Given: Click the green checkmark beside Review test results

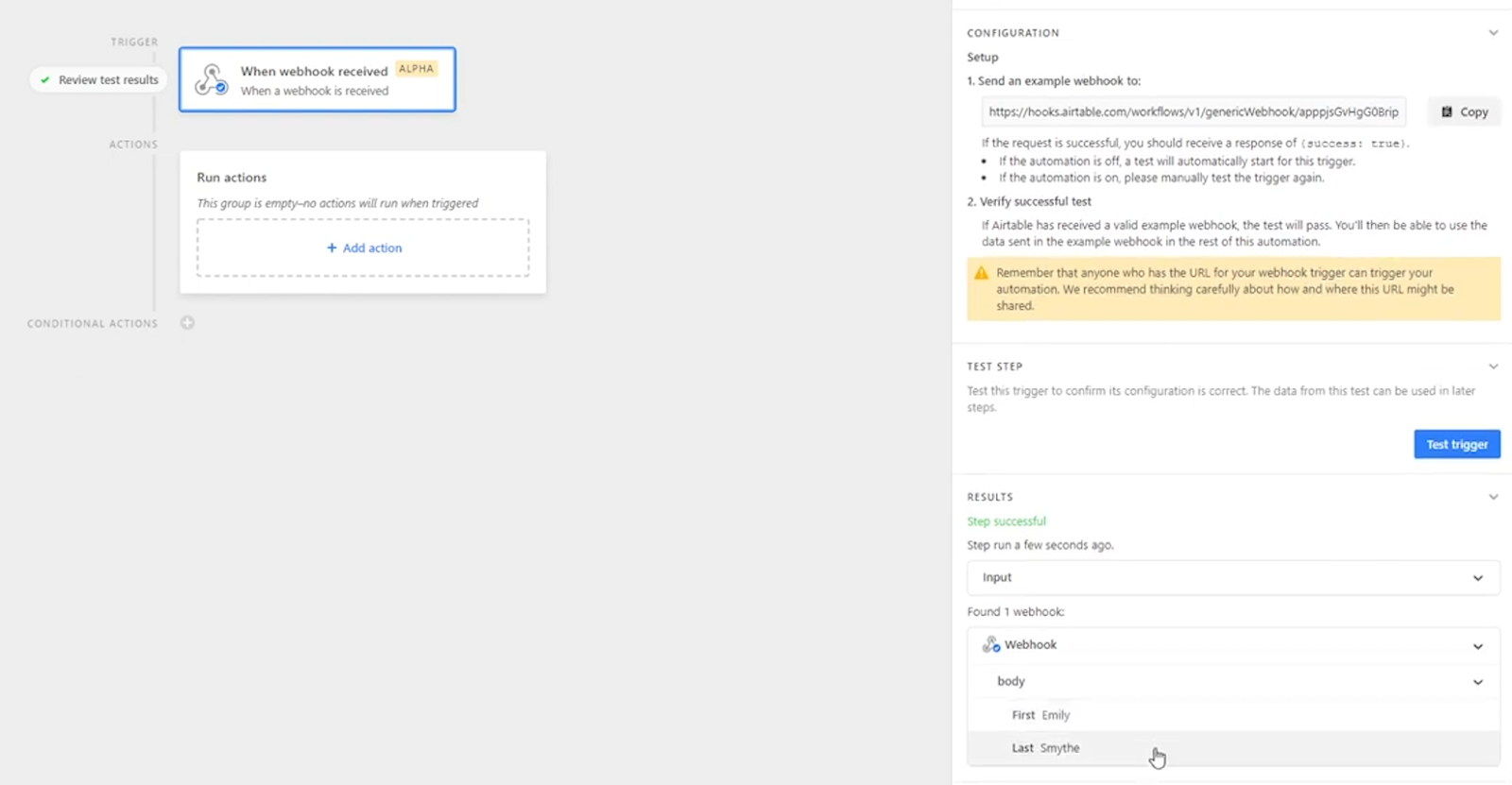Looking at the screenshot, I should 44,80.
